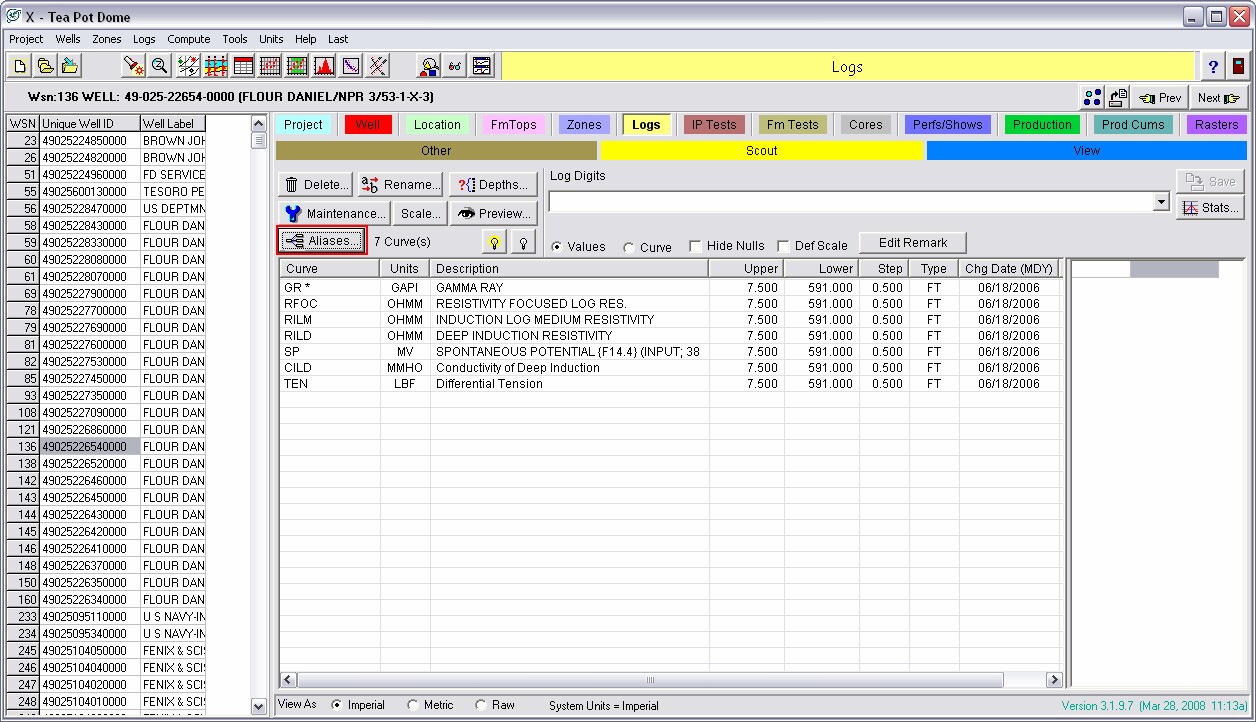This screenshot has height=722, width=1256.
Task: Open the log display panel icon
Action: point(483,66)
